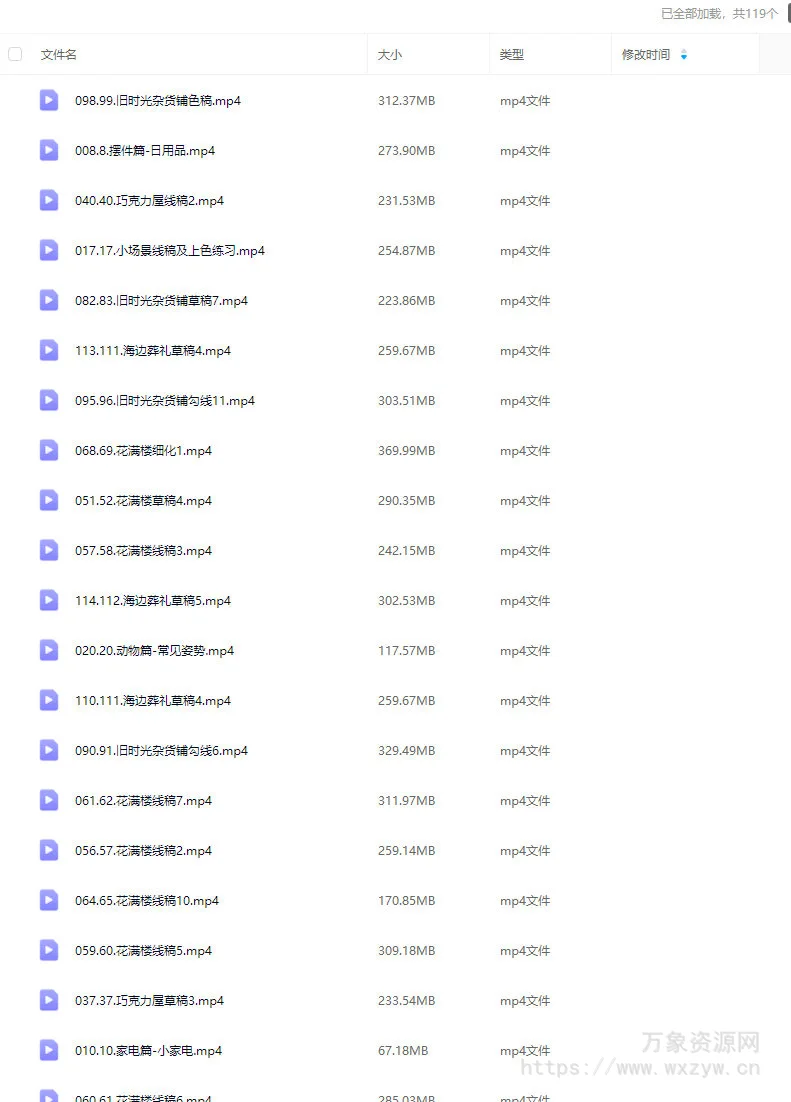Click video icon of 017.17.小场景线稿及上色练习.mp4
This screenshot has width=791, height=1102.
[49, 249]
